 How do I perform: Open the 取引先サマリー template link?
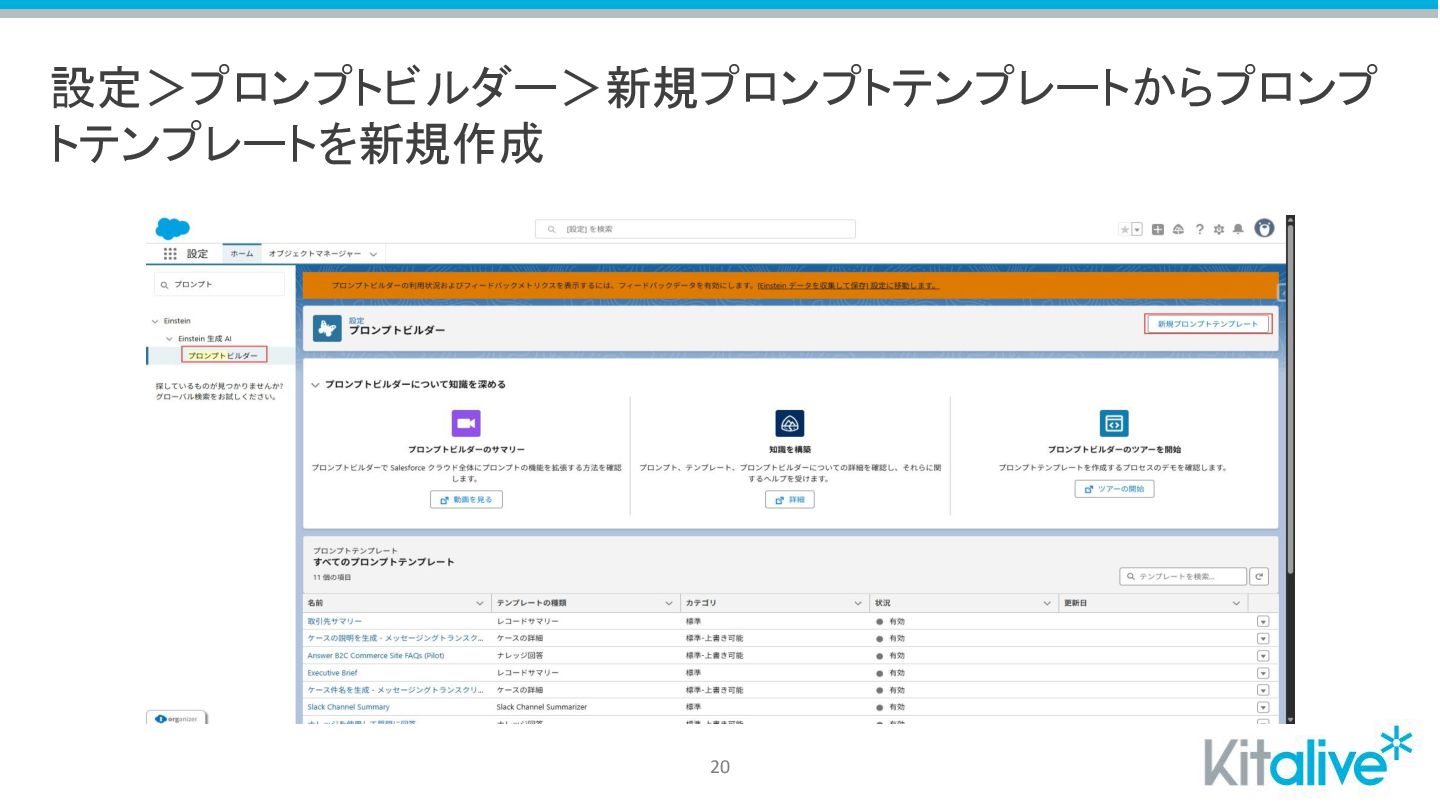[335, 621]
